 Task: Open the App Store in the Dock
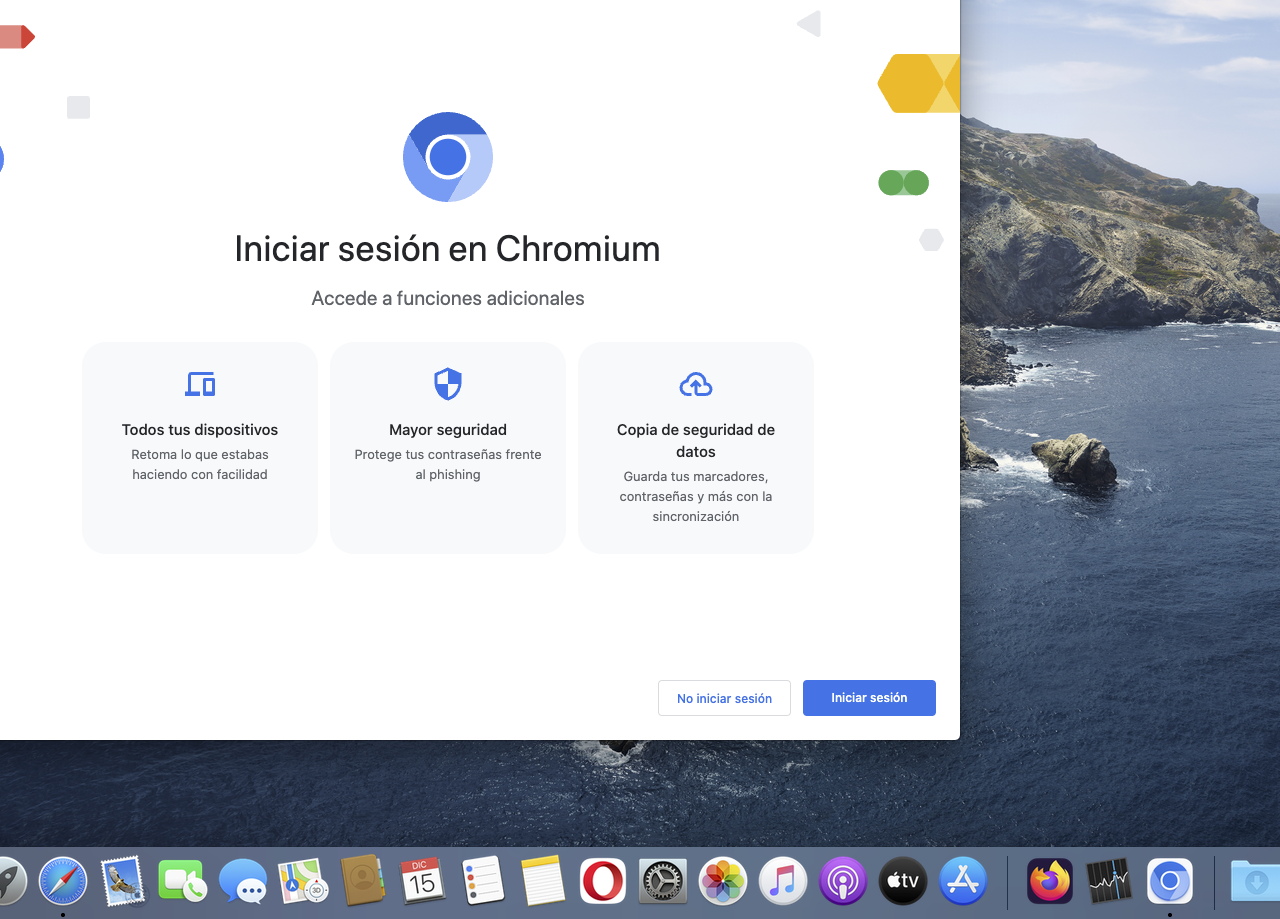(x=963, y=882)
